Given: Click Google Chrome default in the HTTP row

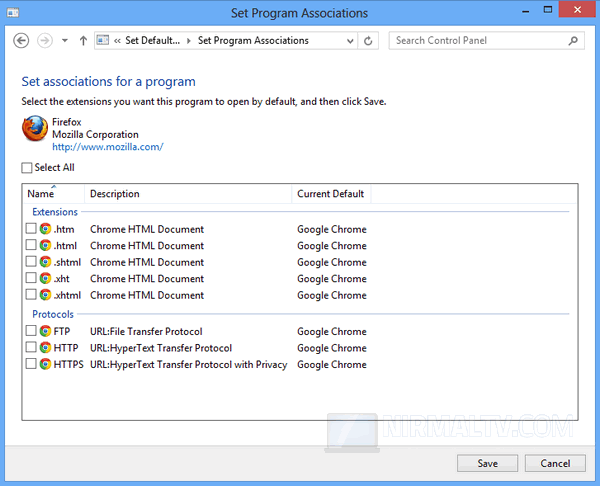Looking at the screenshot, I should (332, 348).
